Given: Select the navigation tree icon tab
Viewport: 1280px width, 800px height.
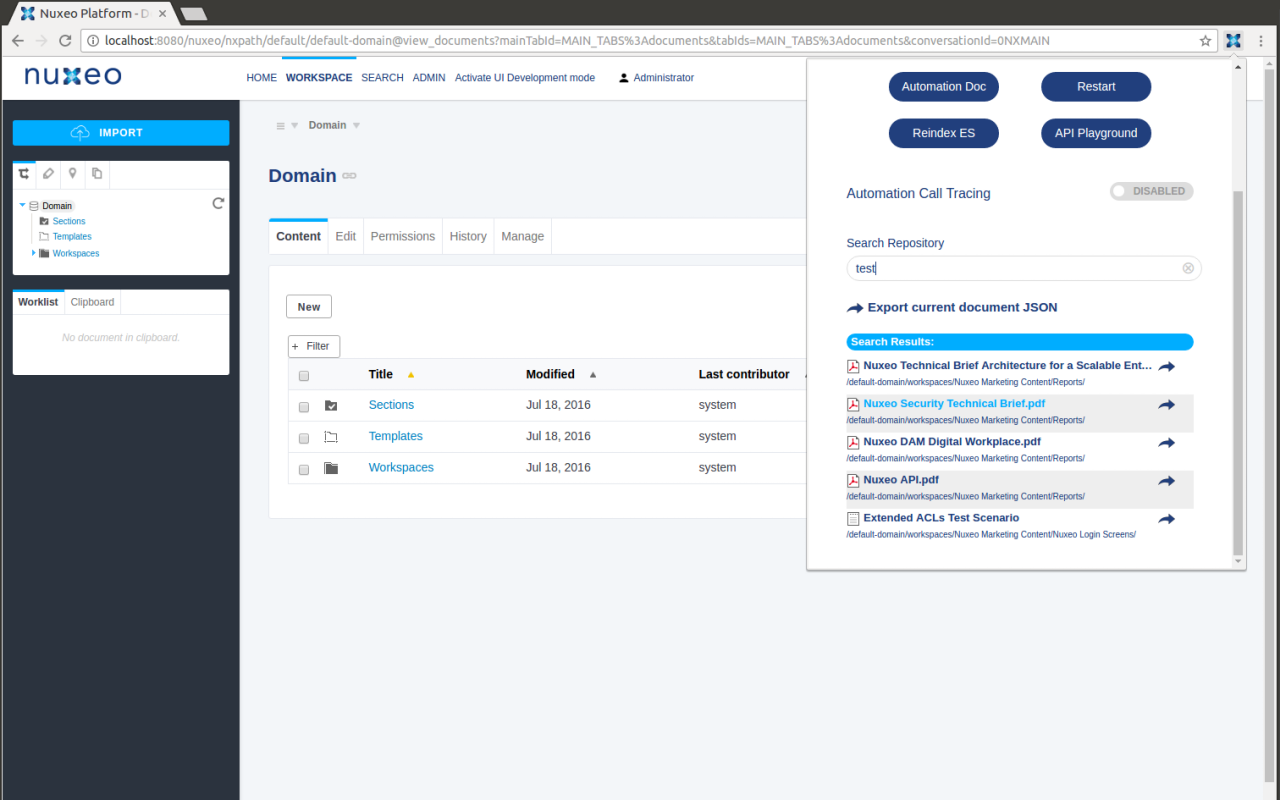Looking at the screenshot, I should [x=24, y=174].
